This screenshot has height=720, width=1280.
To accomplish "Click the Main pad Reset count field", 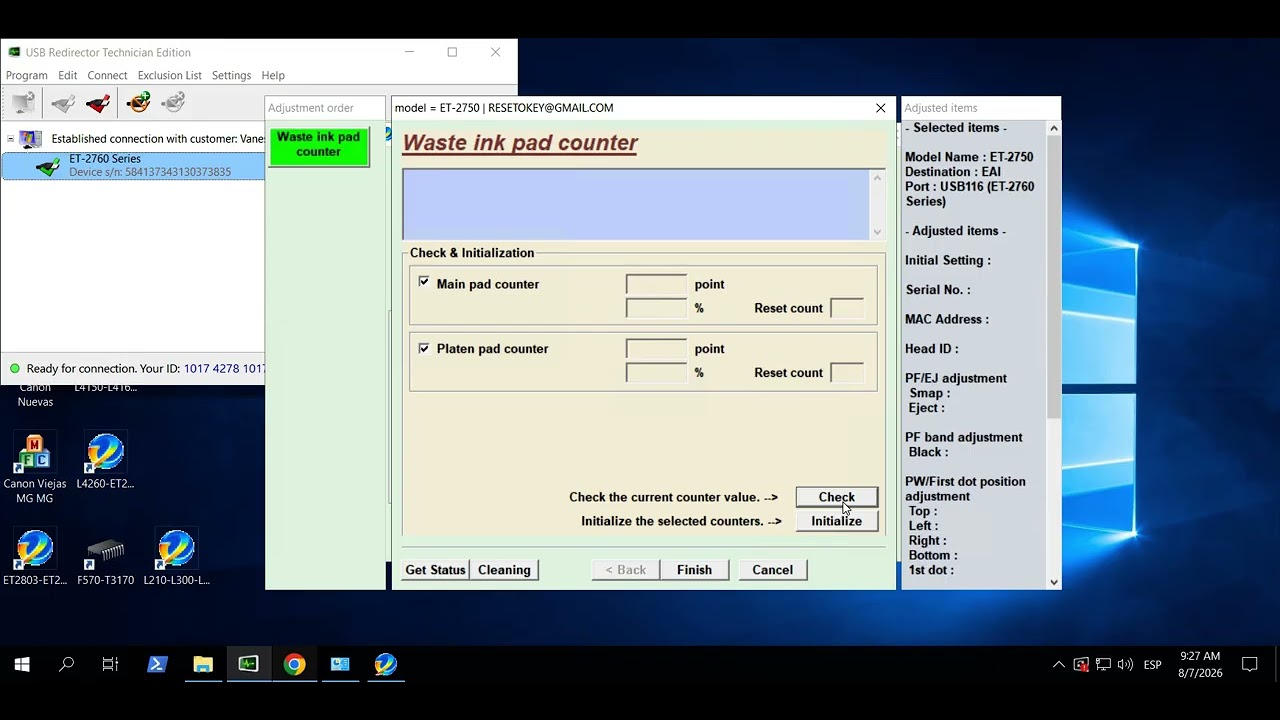I will click(847, 308).
